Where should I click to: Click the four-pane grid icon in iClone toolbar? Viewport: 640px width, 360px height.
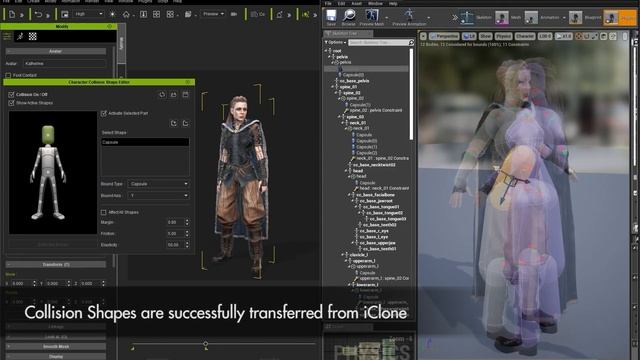click(156, 14)
